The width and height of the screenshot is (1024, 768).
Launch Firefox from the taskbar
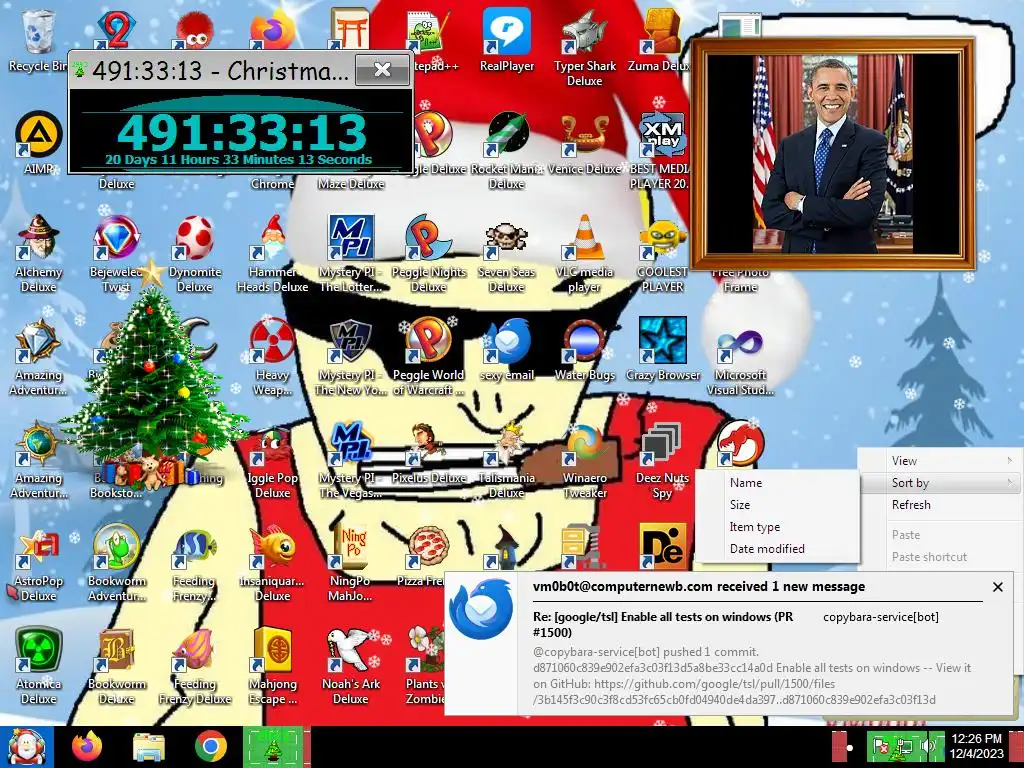pyautogui.click(x=87, y=747)
